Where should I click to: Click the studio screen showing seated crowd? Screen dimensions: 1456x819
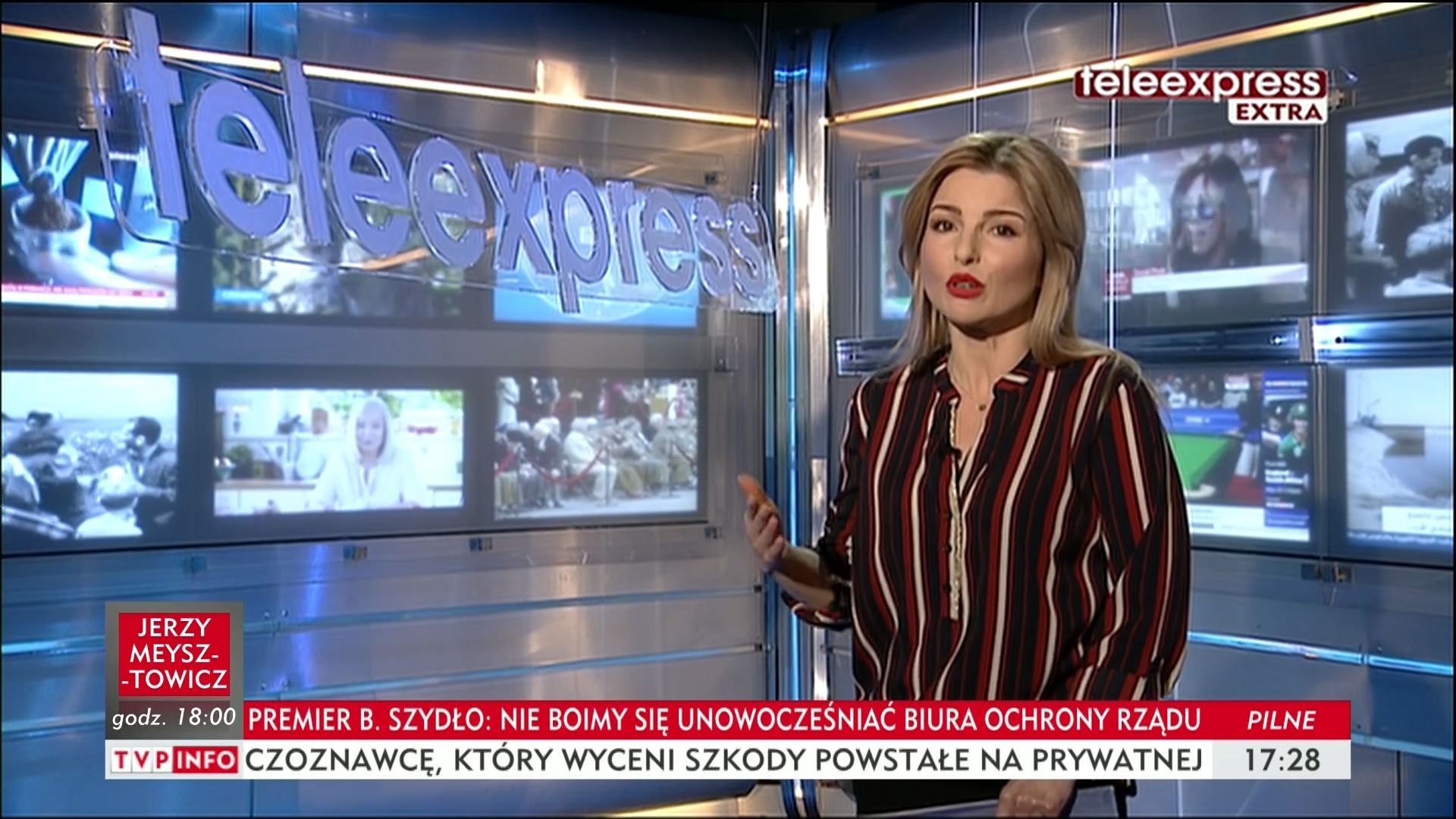tap(597, 447)
